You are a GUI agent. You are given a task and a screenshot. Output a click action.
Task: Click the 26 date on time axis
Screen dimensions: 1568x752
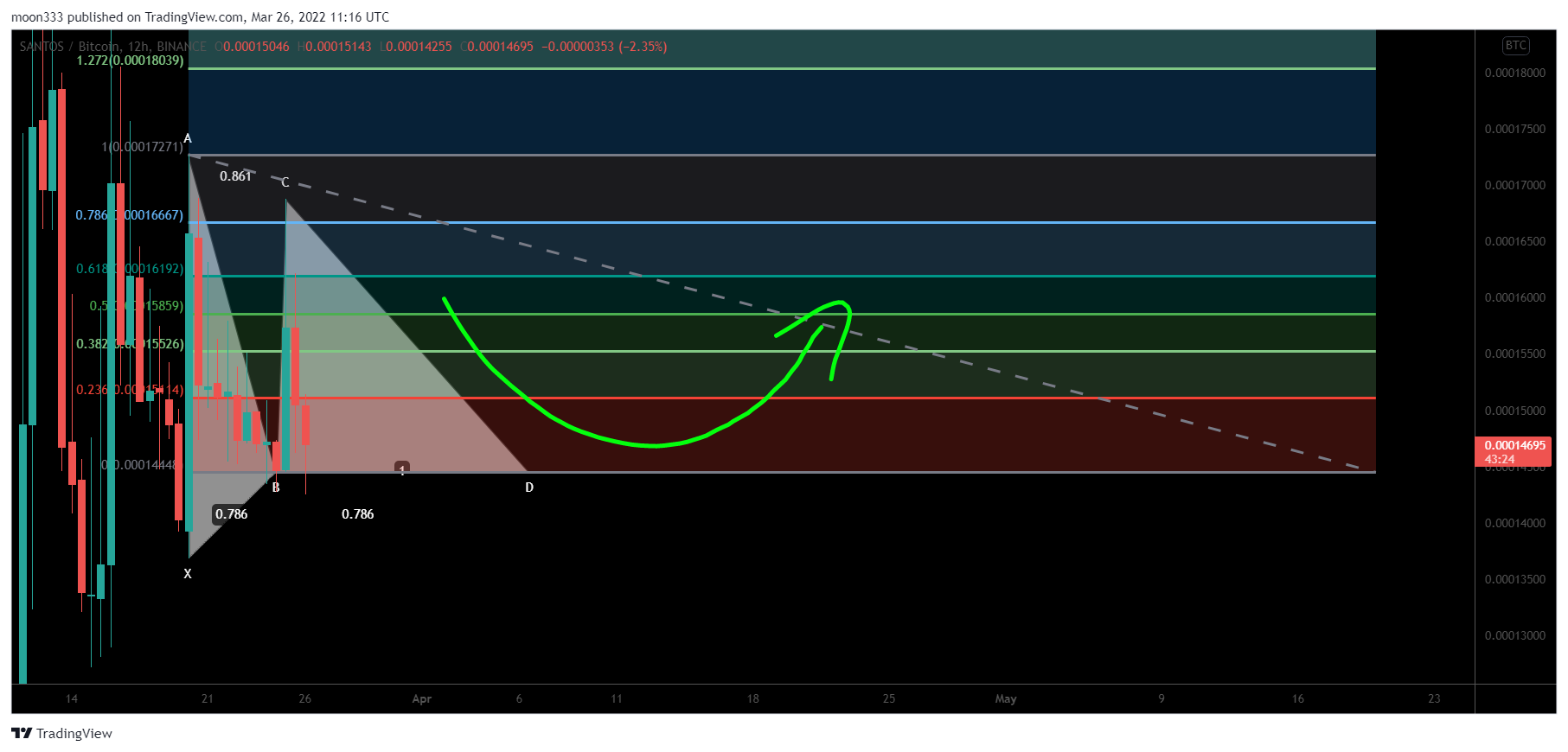tap(304, 698)
